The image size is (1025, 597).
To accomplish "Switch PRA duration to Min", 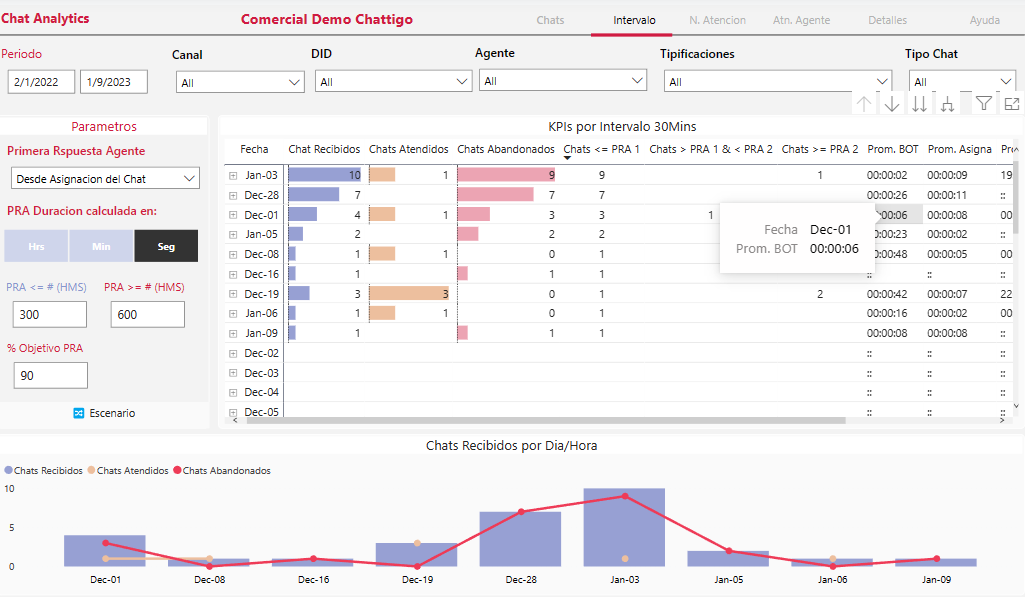I will pyautogui.click(x=101, y=246).
